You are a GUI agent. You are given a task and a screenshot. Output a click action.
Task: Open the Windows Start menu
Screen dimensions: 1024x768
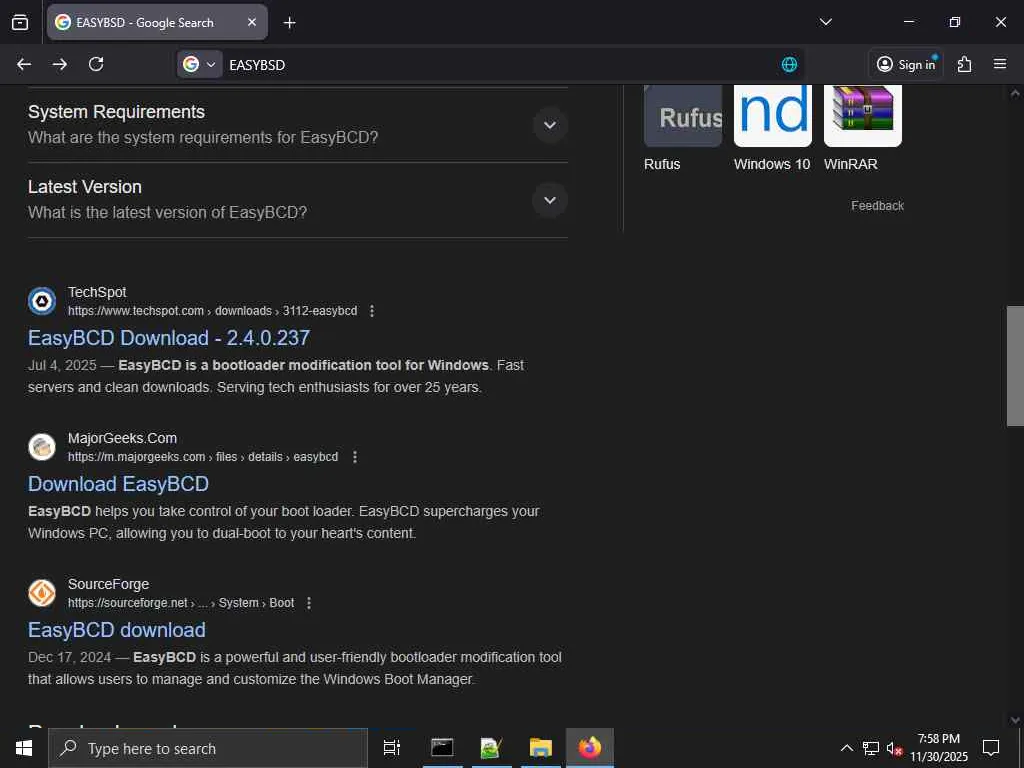[24, 748]
